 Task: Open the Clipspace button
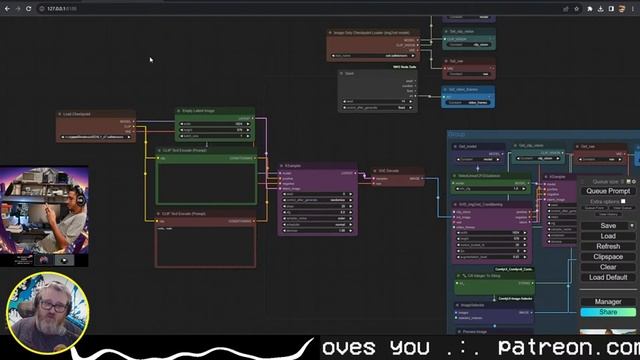[x=608, y=257]
